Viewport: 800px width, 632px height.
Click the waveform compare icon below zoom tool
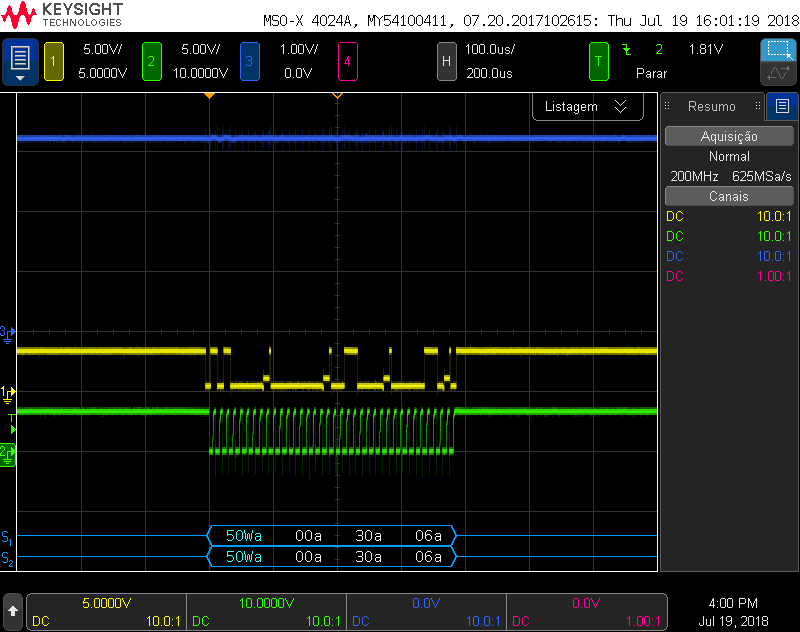point(778,75)
